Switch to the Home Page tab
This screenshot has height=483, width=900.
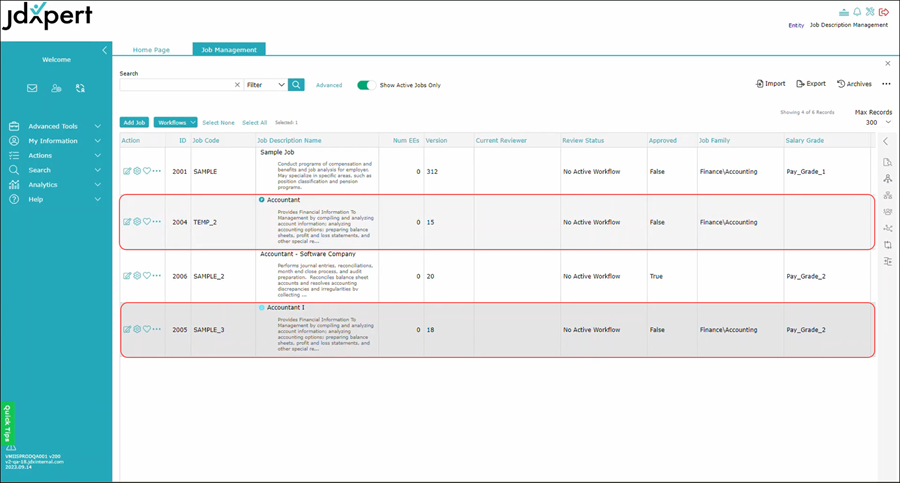coord(151,50)
